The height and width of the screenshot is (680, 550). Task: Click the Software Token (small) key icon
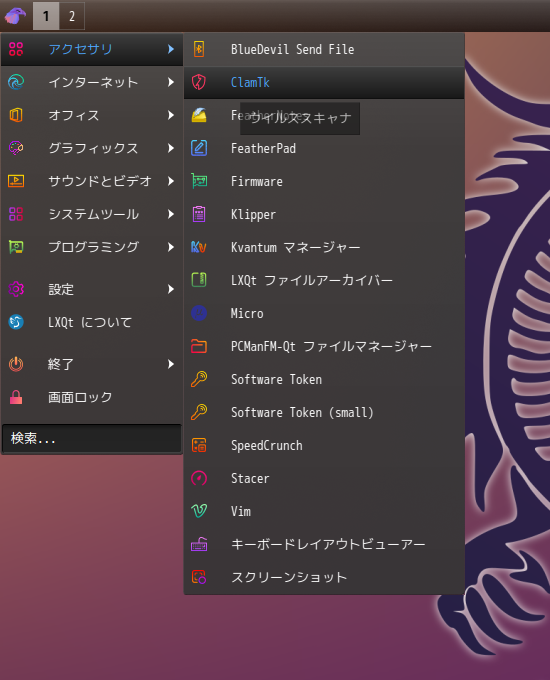199,412
